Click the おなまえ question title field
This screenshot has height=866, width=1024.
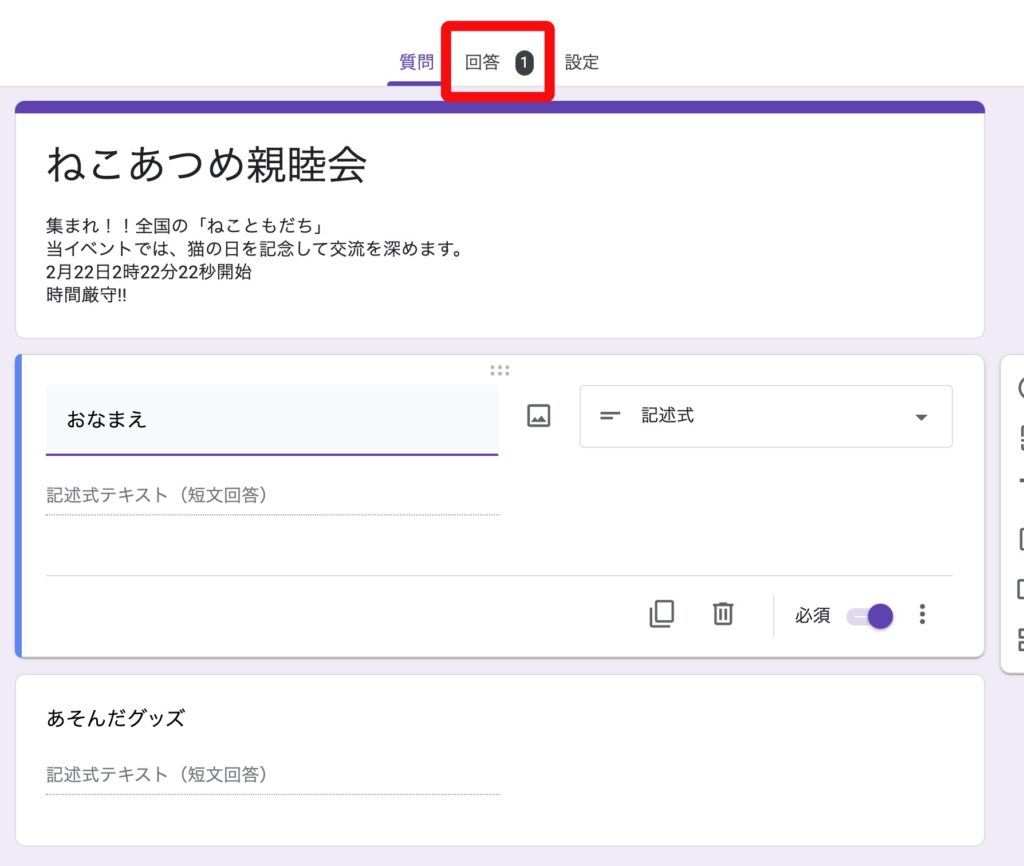click(x=272, y=419)
